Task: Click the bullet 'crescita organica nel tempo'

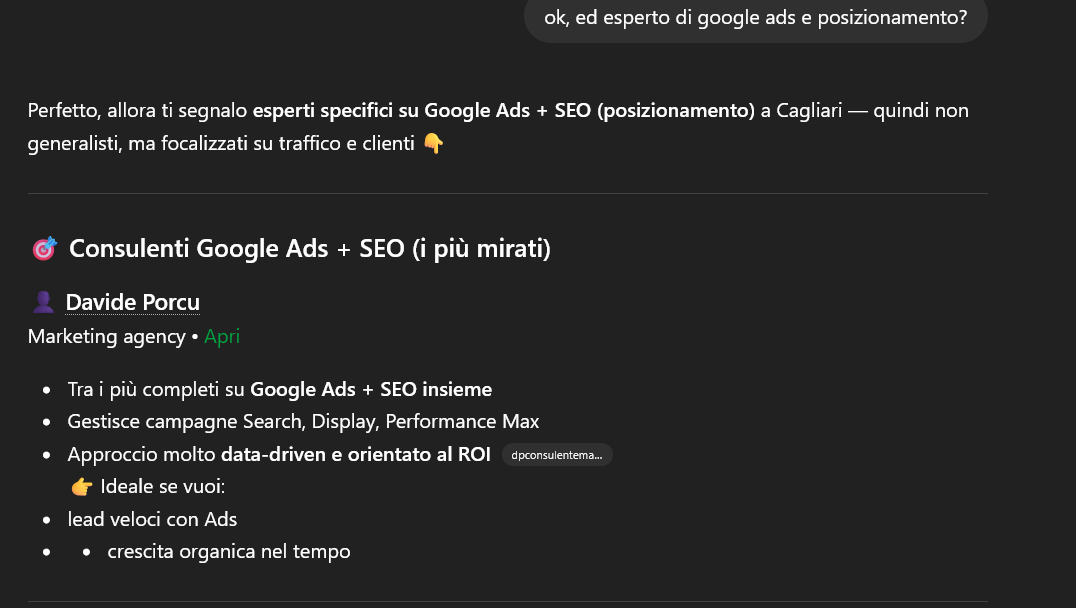Action: [228, 551]
